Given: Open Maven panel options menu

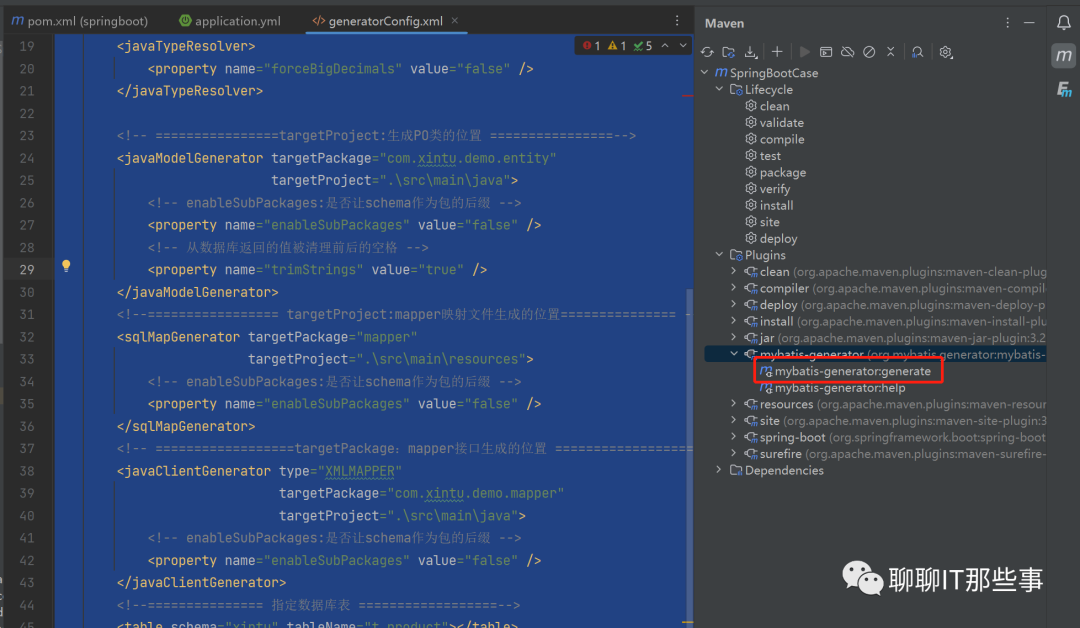Looking at the screenshot, I should tap(1007, 23).
